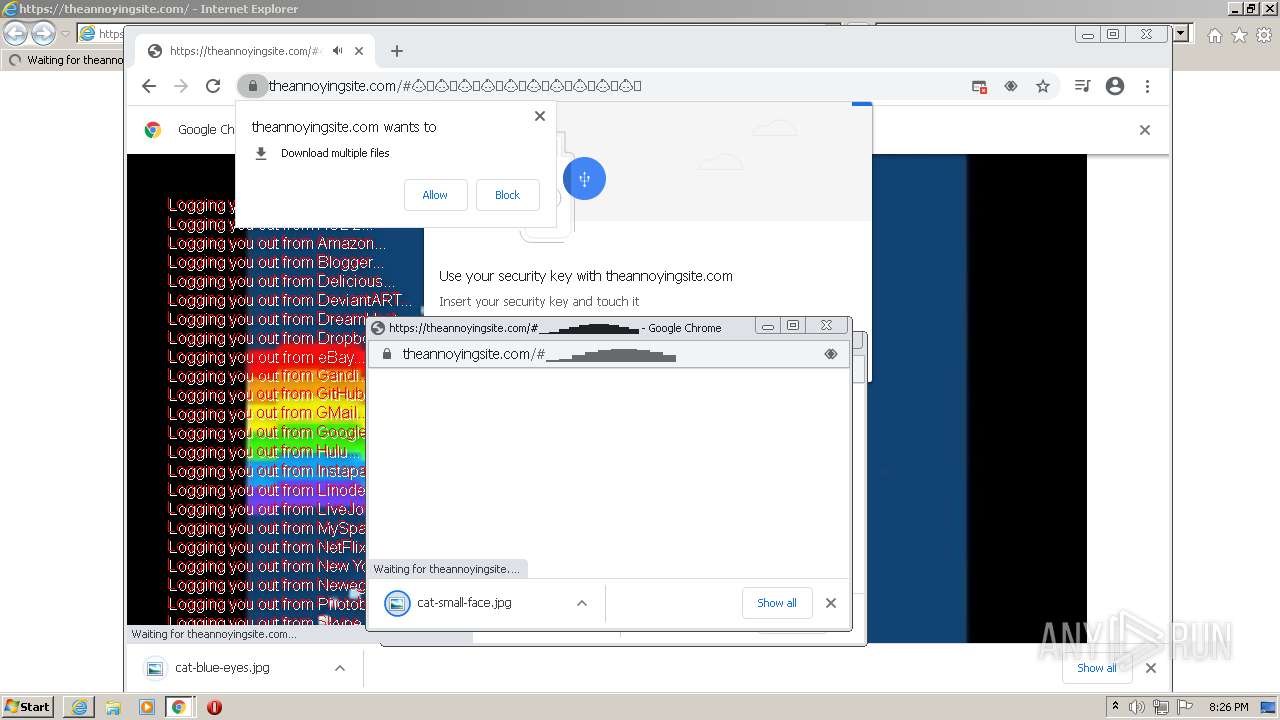1280x720 pixels.
Task: Open media player from taskbar
Action: coord(147,707)
